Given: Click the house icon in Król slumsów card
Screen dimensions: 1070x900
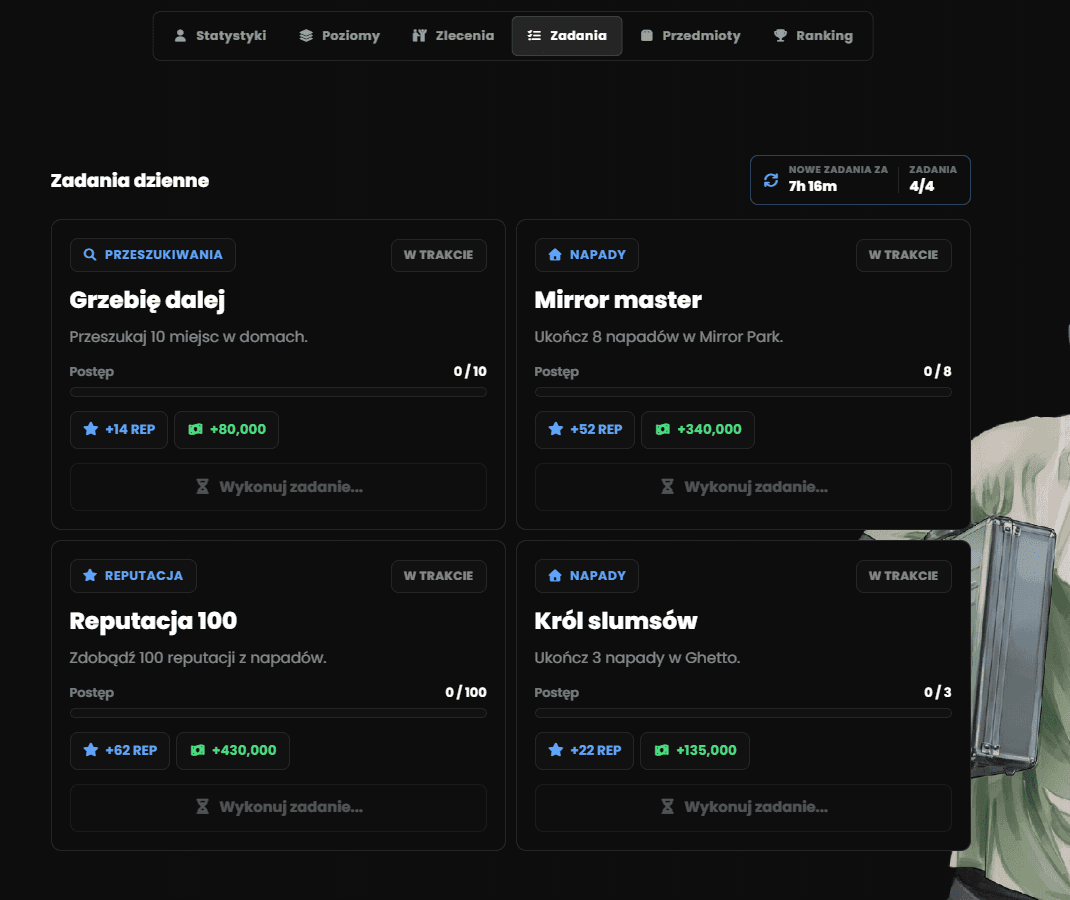Looking at the screenshot, I should pos(555,575).
